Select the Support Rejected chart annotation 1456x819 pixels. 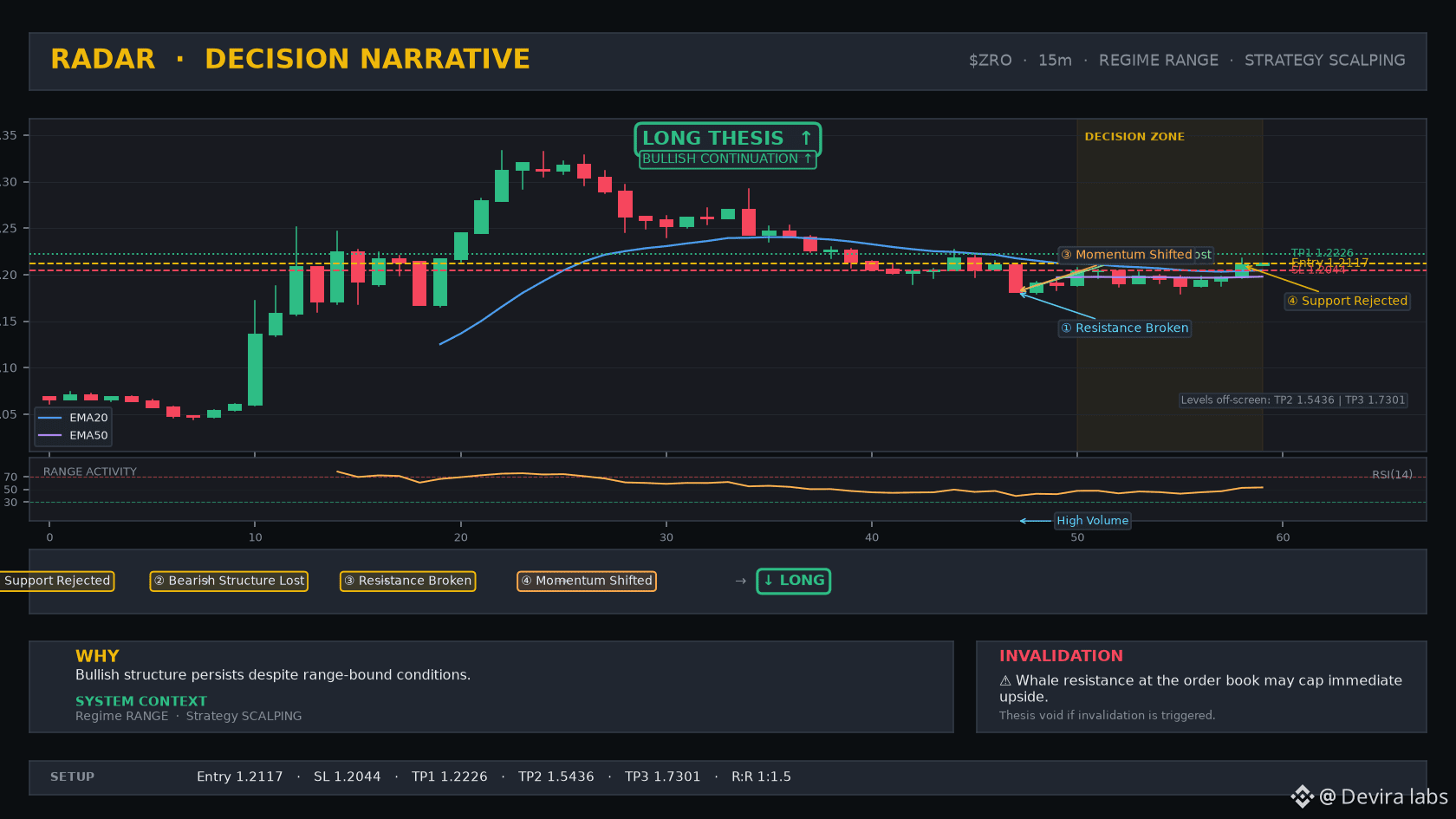(1348, 301)
